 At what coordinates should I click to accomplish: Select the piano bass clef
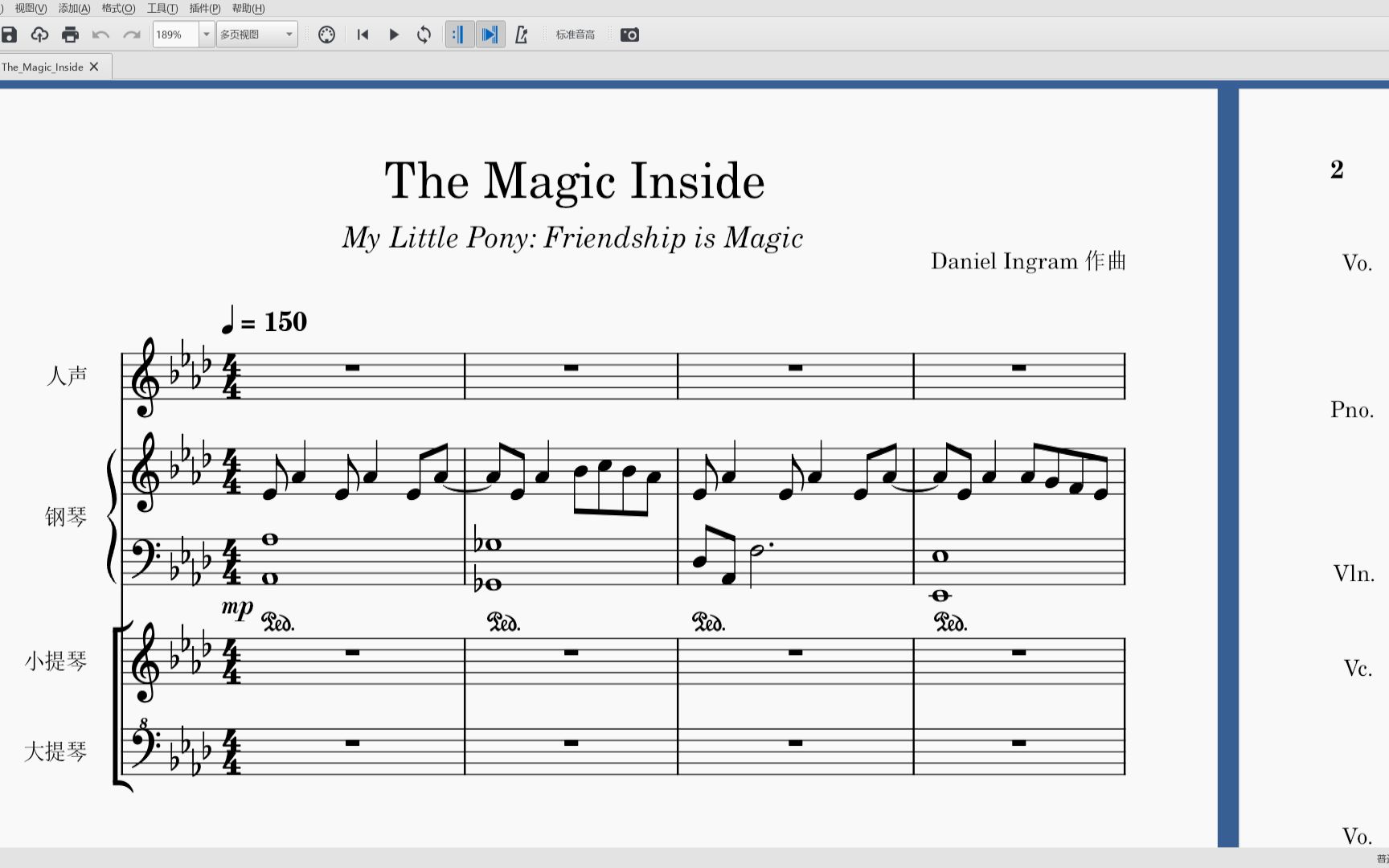[145, 557]
